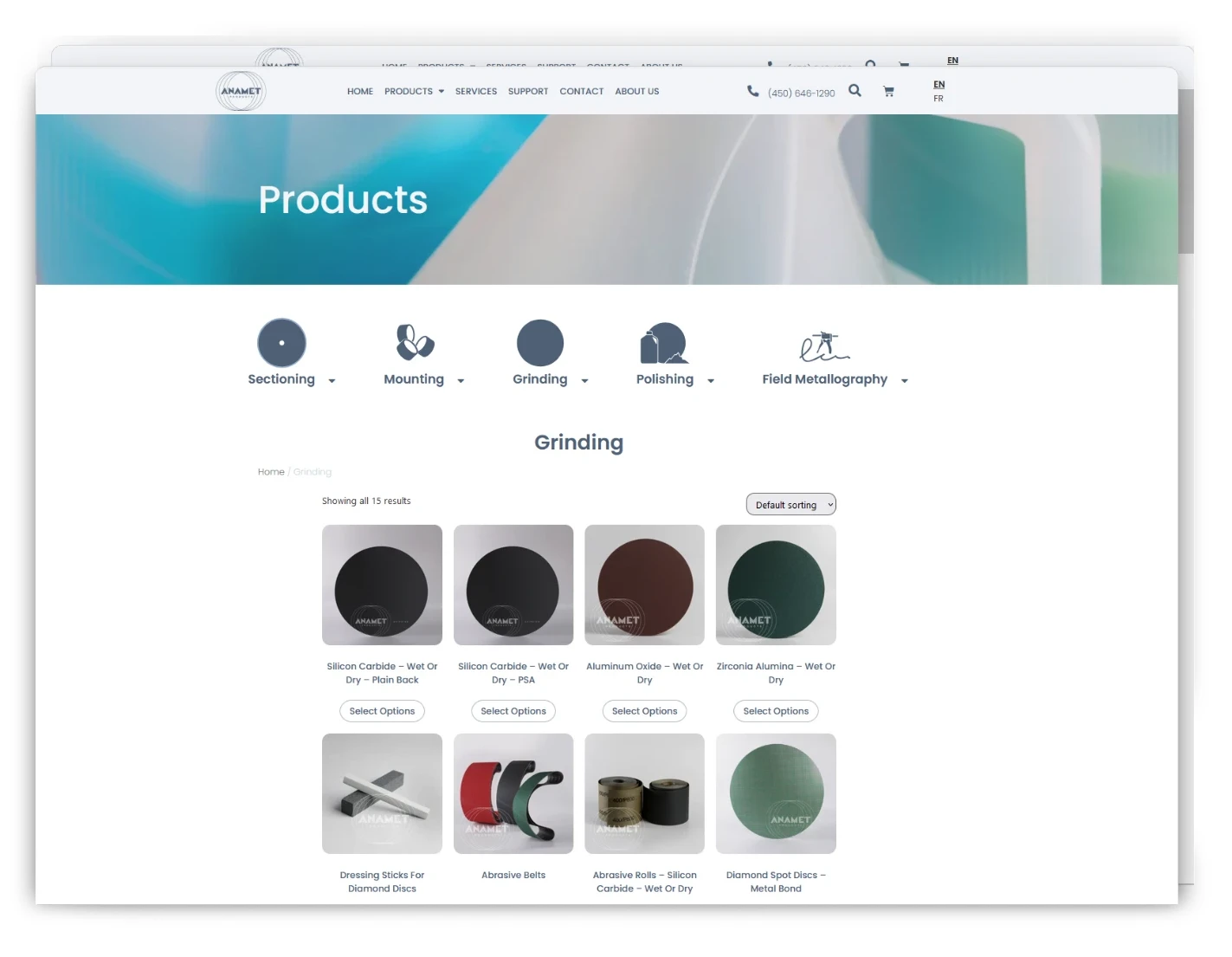This screenshot has width=1232, height=957.
Task: Select the Sectioning category disc icon
Action: click(281, 343)
